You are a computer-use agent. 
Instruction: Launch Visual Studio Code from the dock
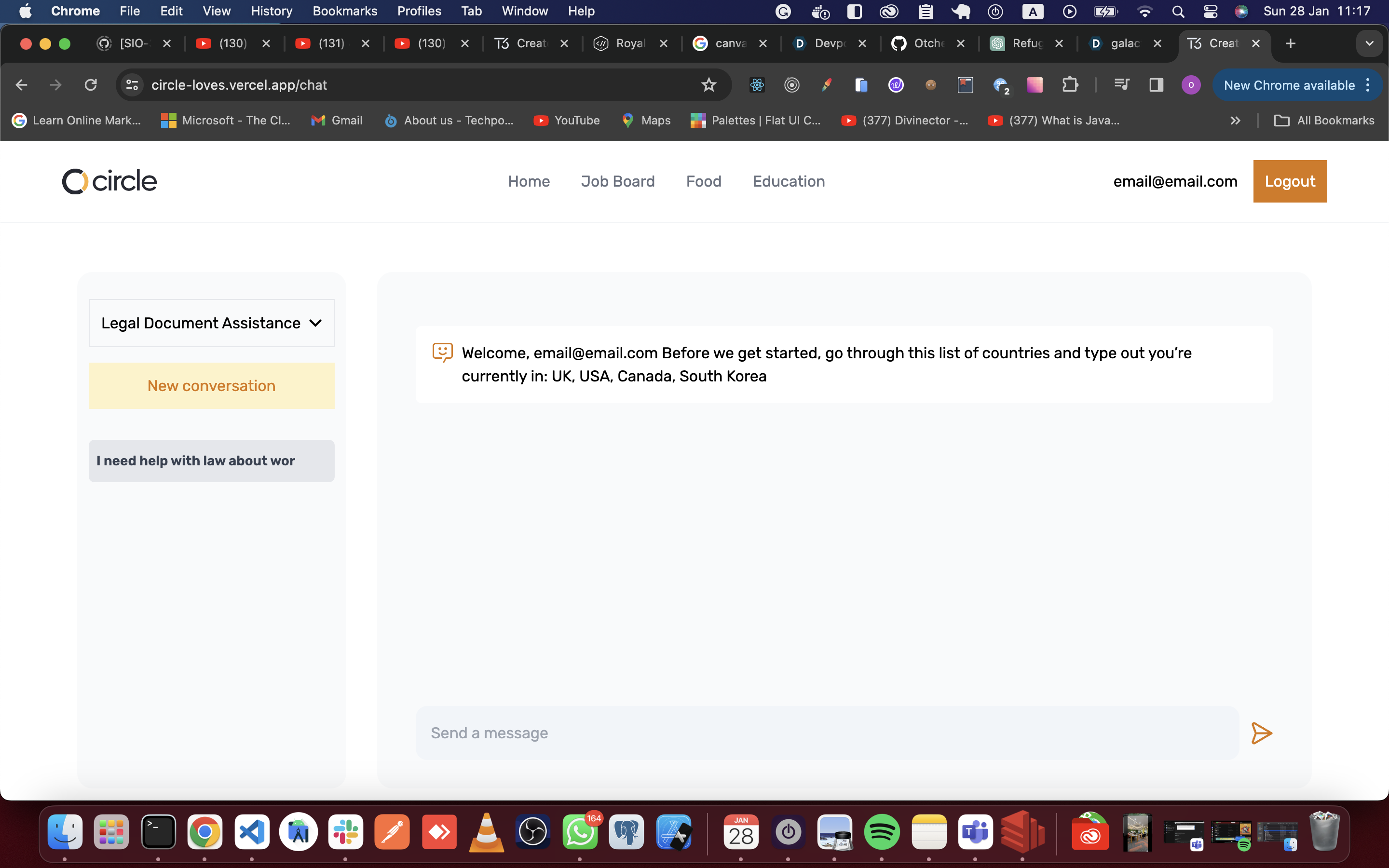pyautogui.click(x=252, y=832)
